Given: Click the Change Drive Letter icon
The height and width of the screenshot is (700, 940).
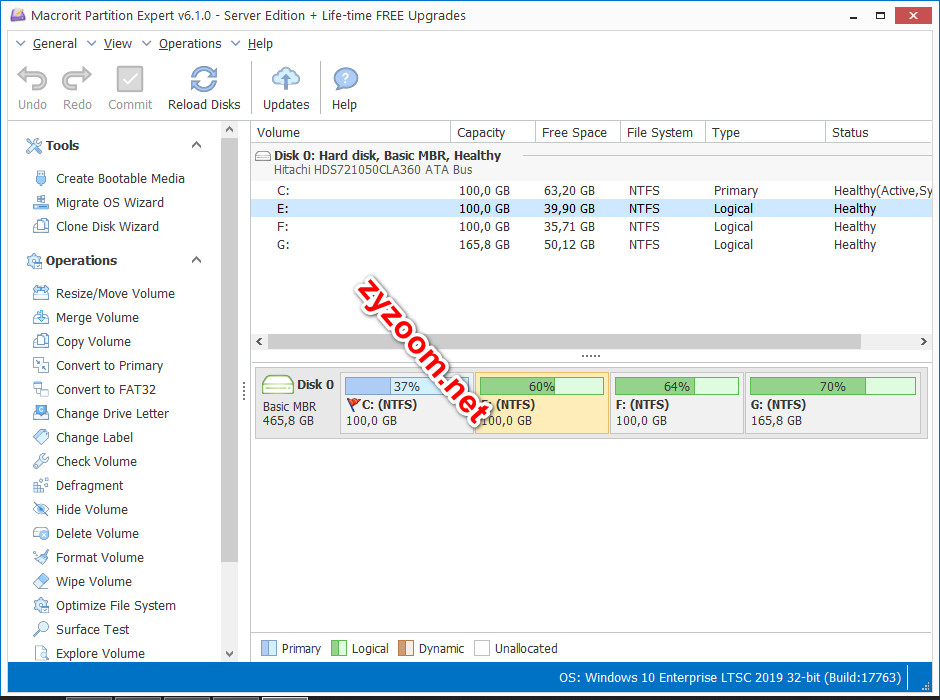Looking at the screenshot, I should coord(41,413).
